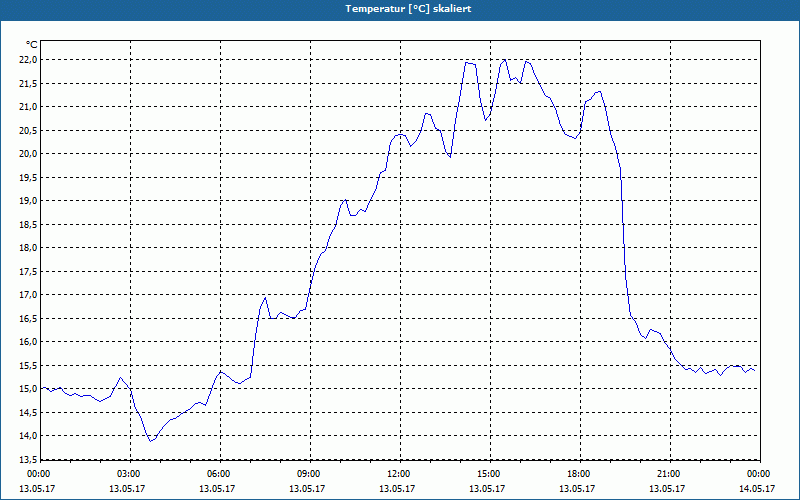Click the °C unit label above the y-axis

32,45
